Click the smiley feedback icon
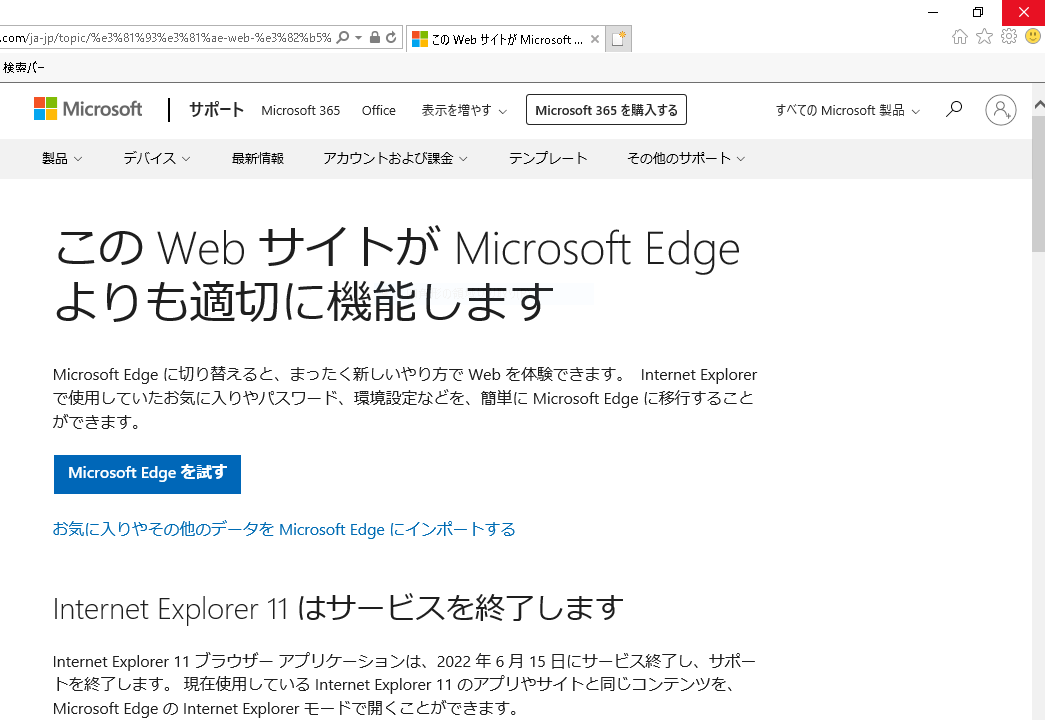The width and height of the screenshot is (1045, 720). click(x=1033, y=36)
